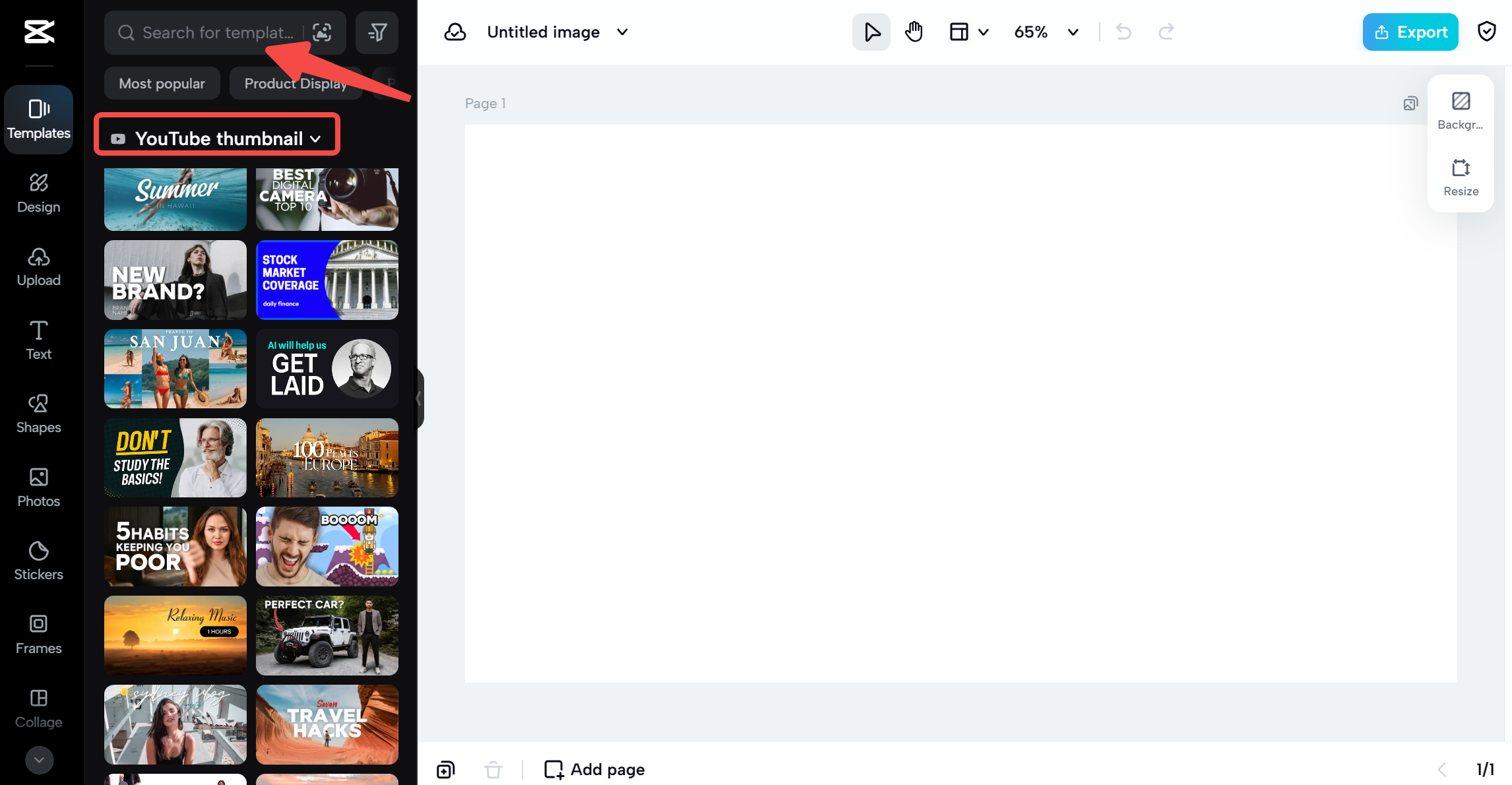Open the Resize tool
The height and width of the screenshot is (785, 1512).
(x=1461, y=176)
